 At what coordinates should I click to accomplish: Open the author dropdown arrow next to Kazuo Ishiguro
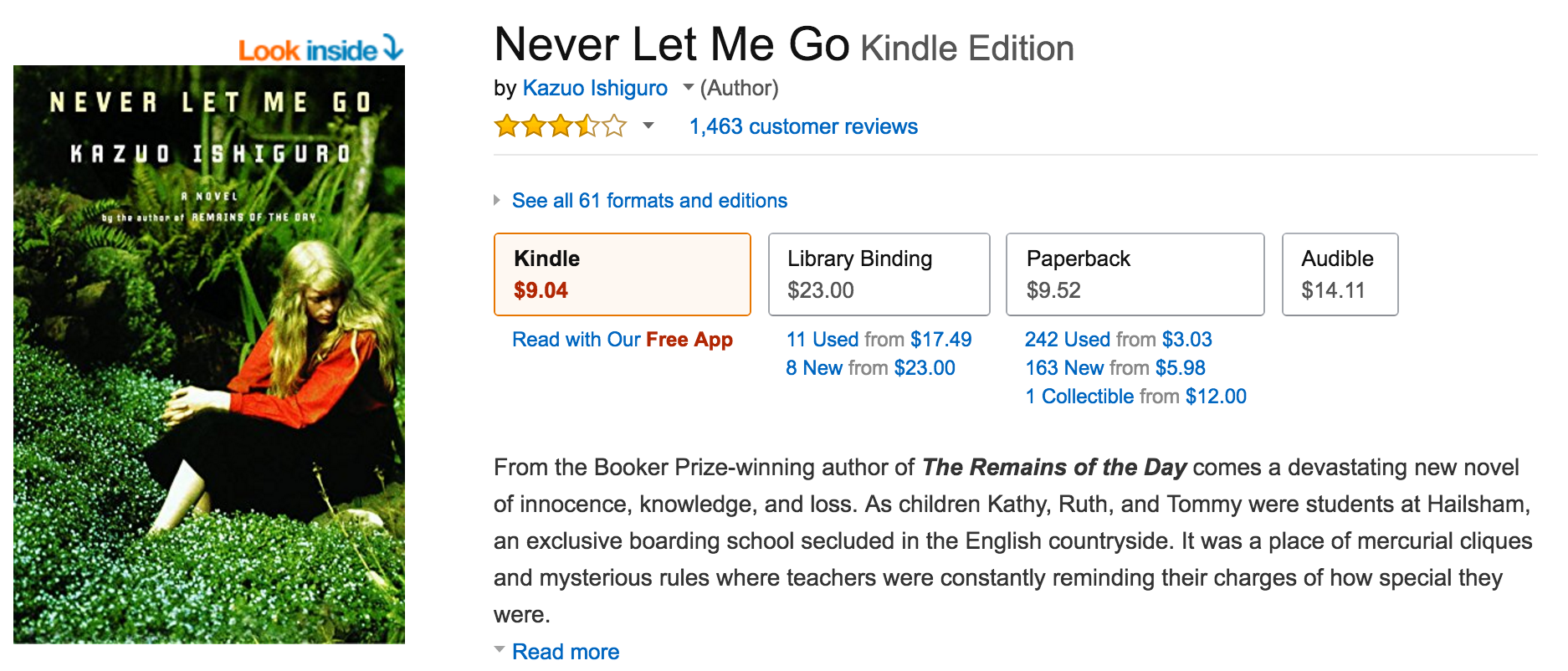coord(688,87)
